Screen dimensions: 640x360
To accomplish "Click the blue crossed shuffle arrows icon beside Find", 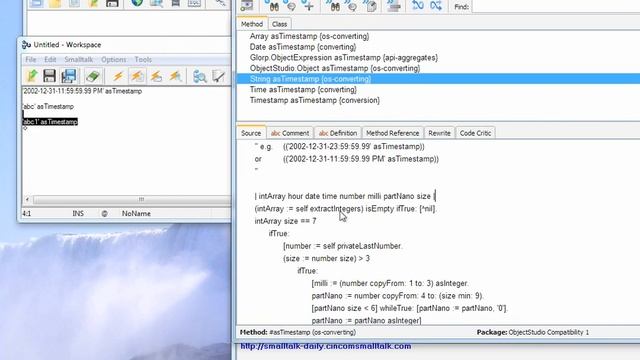I will (x=436, y=6).
